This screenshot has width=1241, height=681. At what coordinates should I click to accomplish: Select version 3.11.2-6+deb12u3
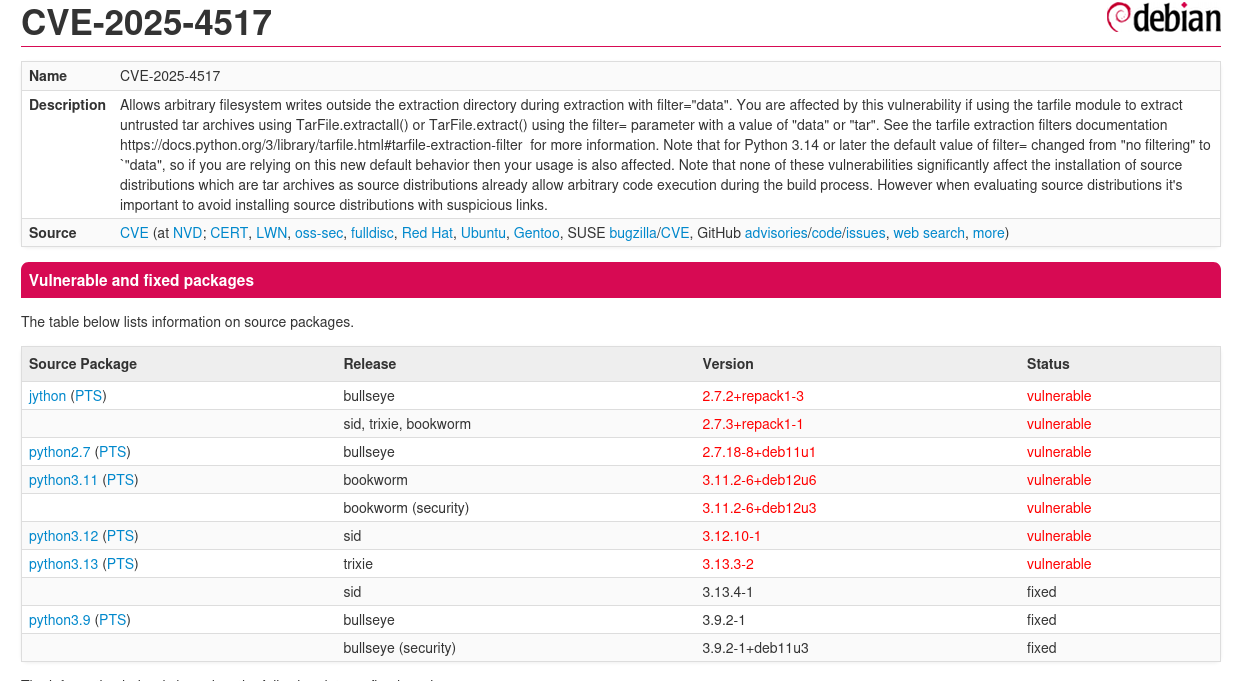[x=759, y=508]
